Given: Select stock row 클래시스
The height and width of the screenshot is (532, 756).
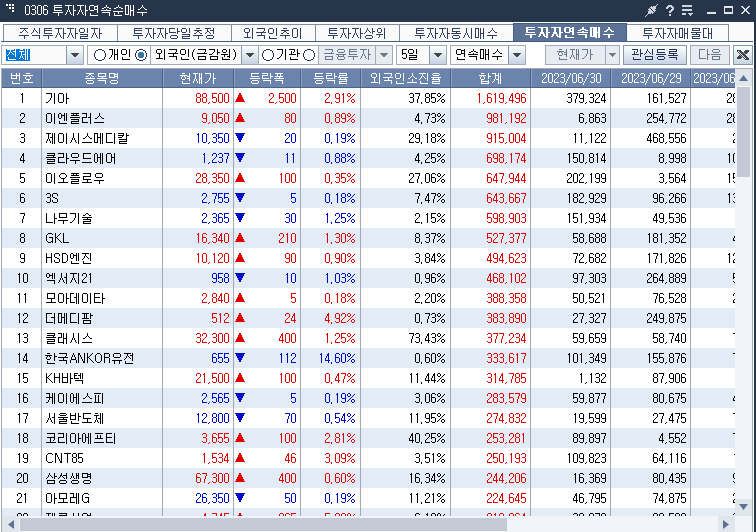Looking at the screenshot, I should pyautogui.click(x=368, y=338).
